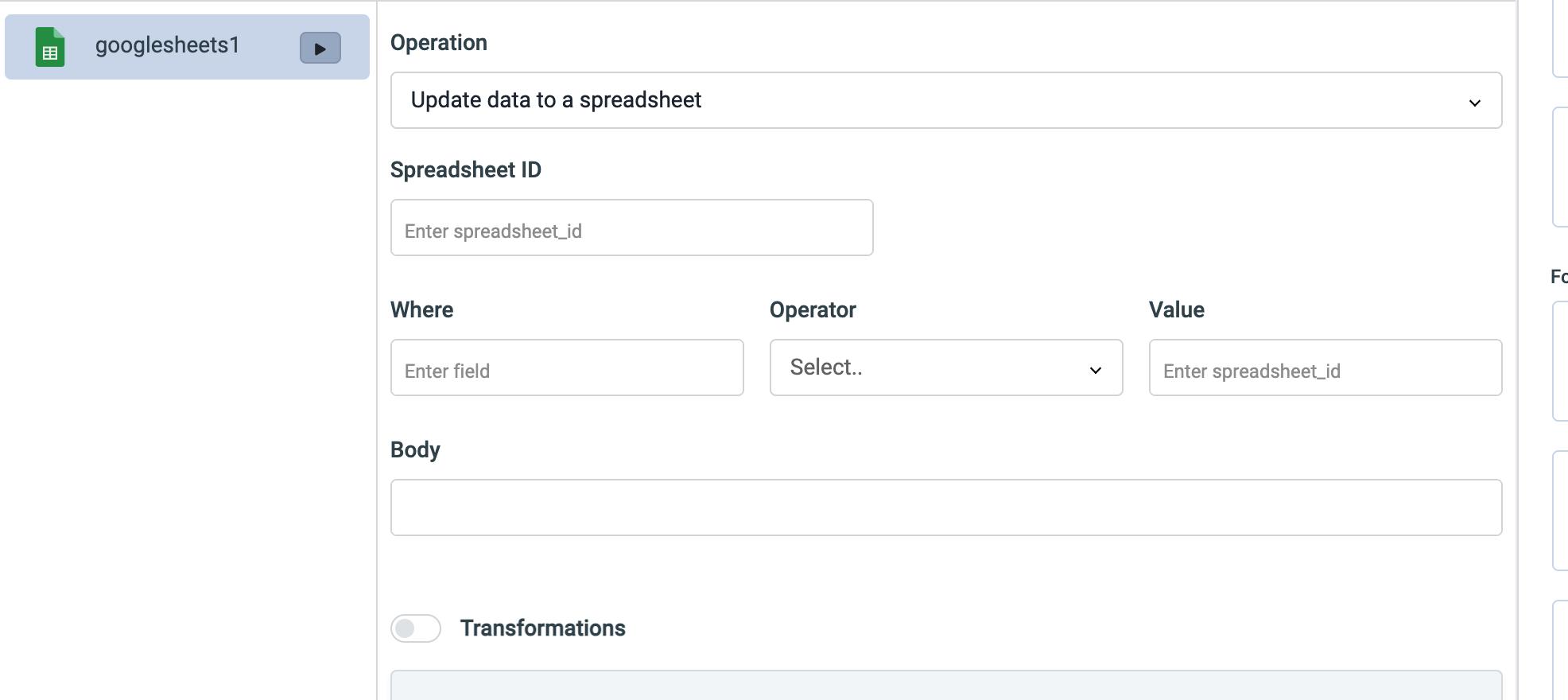The width and height of the screenshot is (1568, 700).
Task: Click inside the empty Body textarea
Action: pos(945,507)
